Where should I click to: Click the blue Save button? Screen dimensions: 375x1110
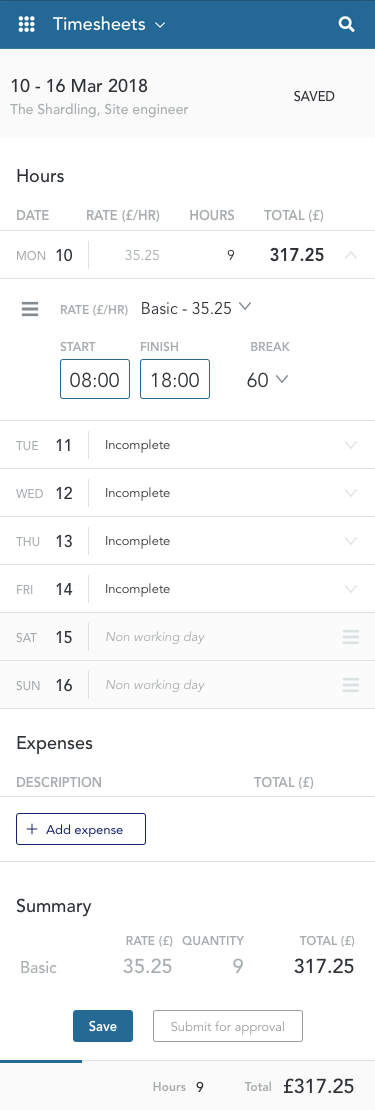[103, 1026]
